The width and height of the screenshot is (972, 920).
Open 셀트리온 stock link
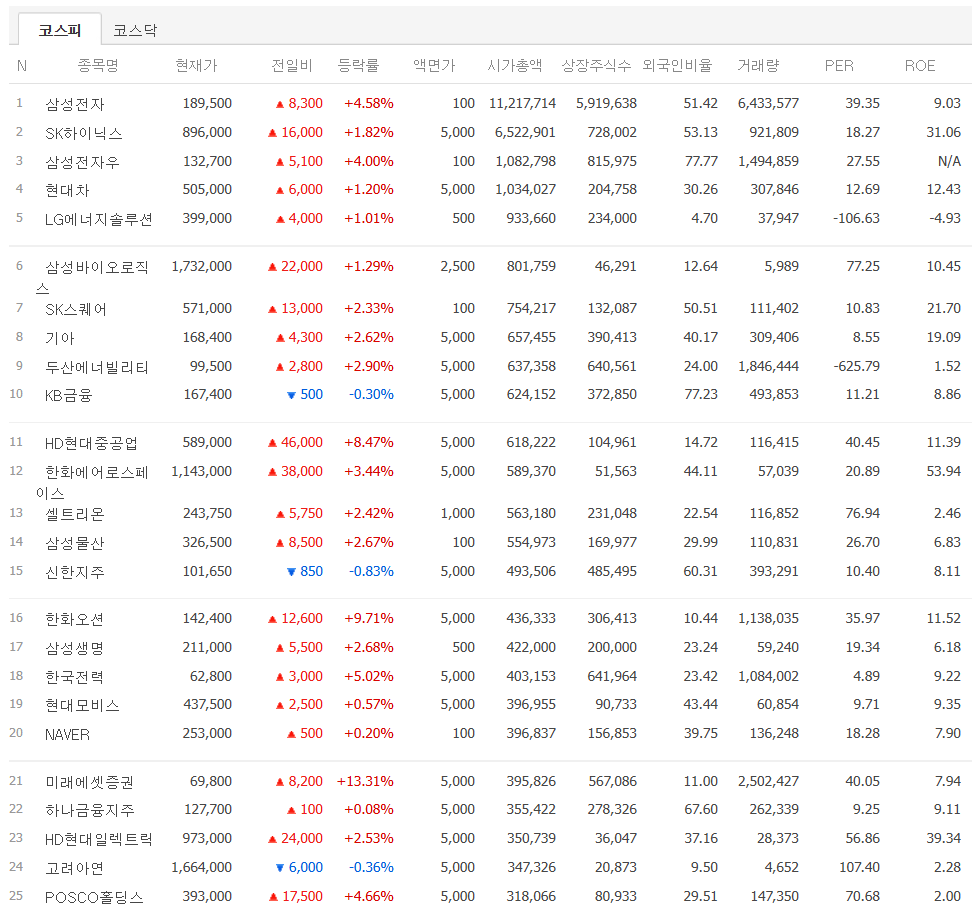pyautogui.click(x=74, y=514)
